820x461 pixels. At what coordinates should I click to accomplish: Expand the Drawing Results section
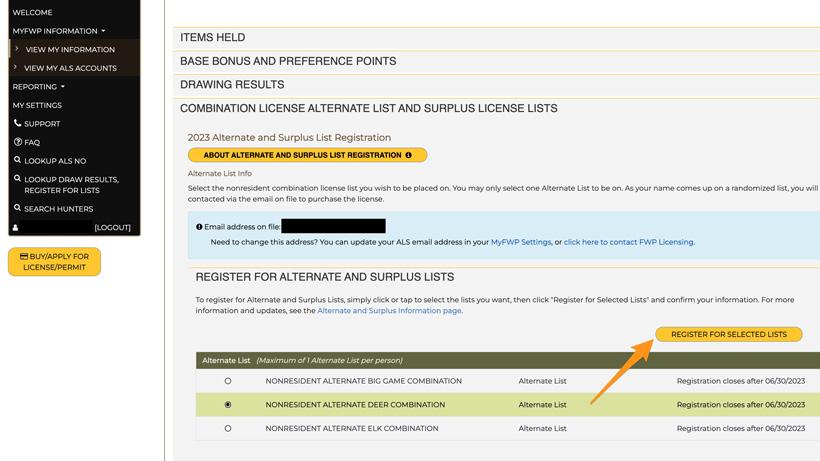coord(232,85)
